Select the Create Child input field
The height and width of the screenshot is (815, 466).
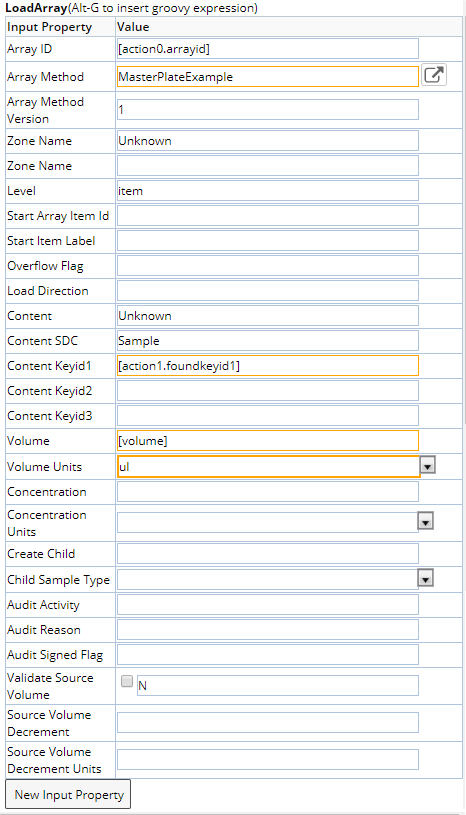(x=268, y=554)
